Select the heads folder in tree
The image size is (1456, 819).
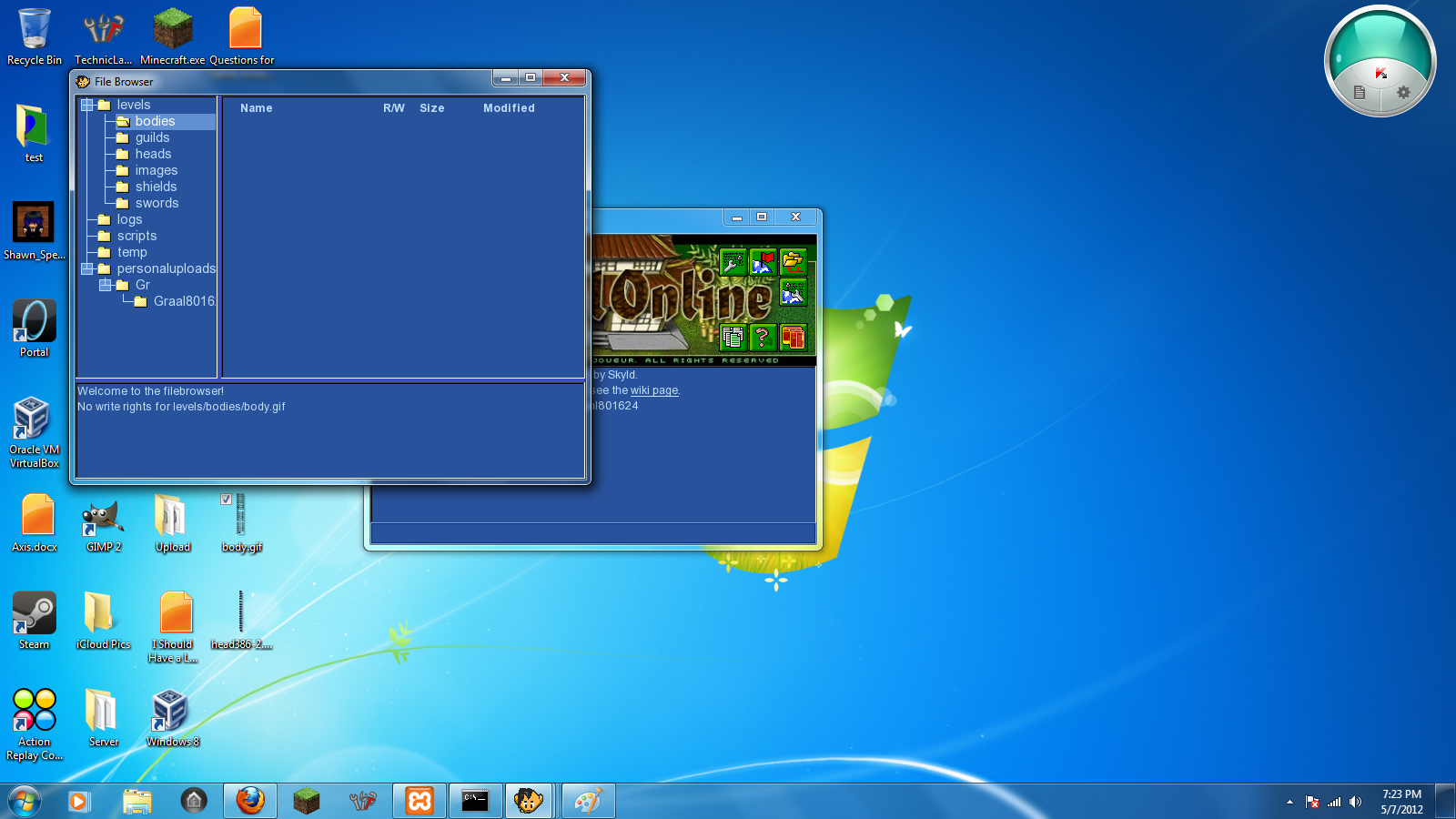153,155
